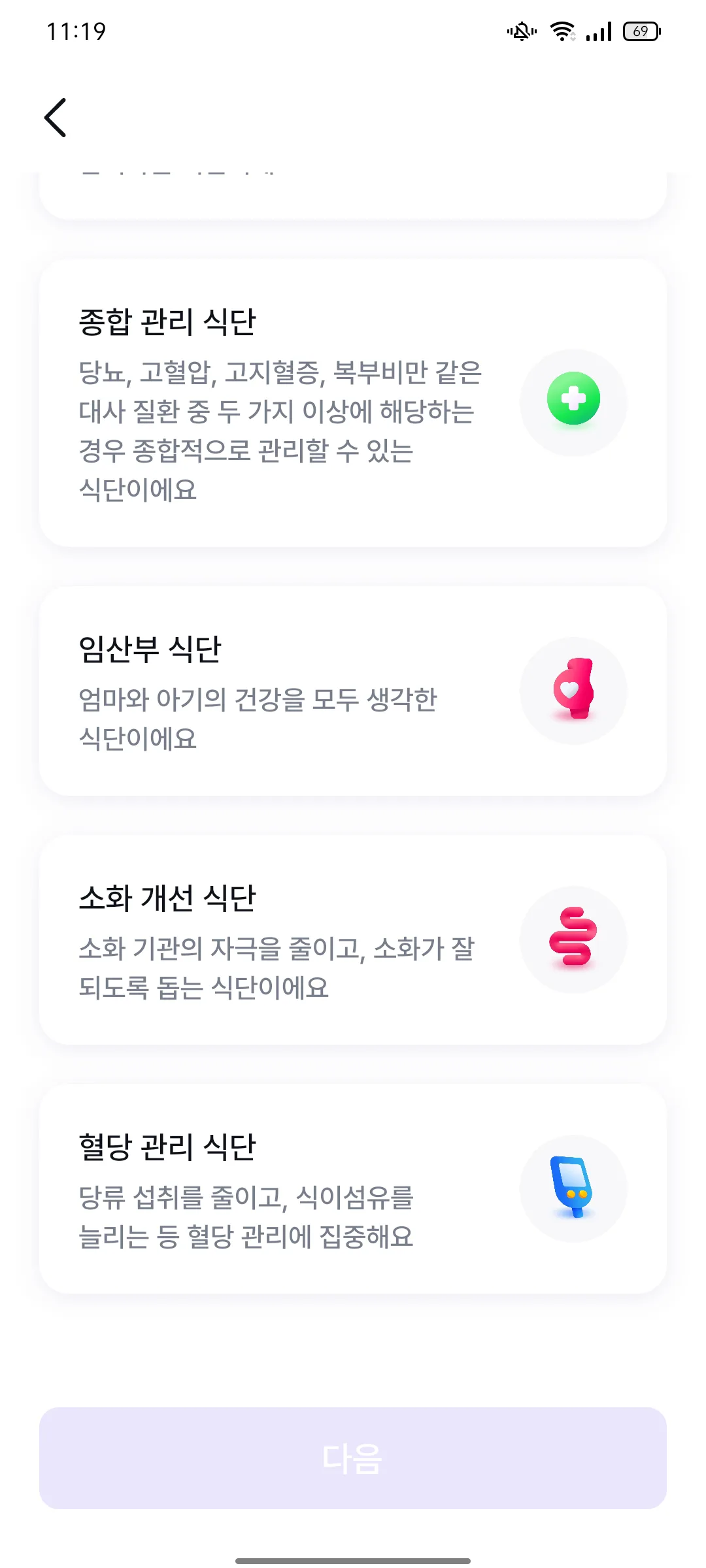Tap description text starting with 당뇨, 고혈압
706x1568 pixels.
pyautogui.click(x=280, y=431)
